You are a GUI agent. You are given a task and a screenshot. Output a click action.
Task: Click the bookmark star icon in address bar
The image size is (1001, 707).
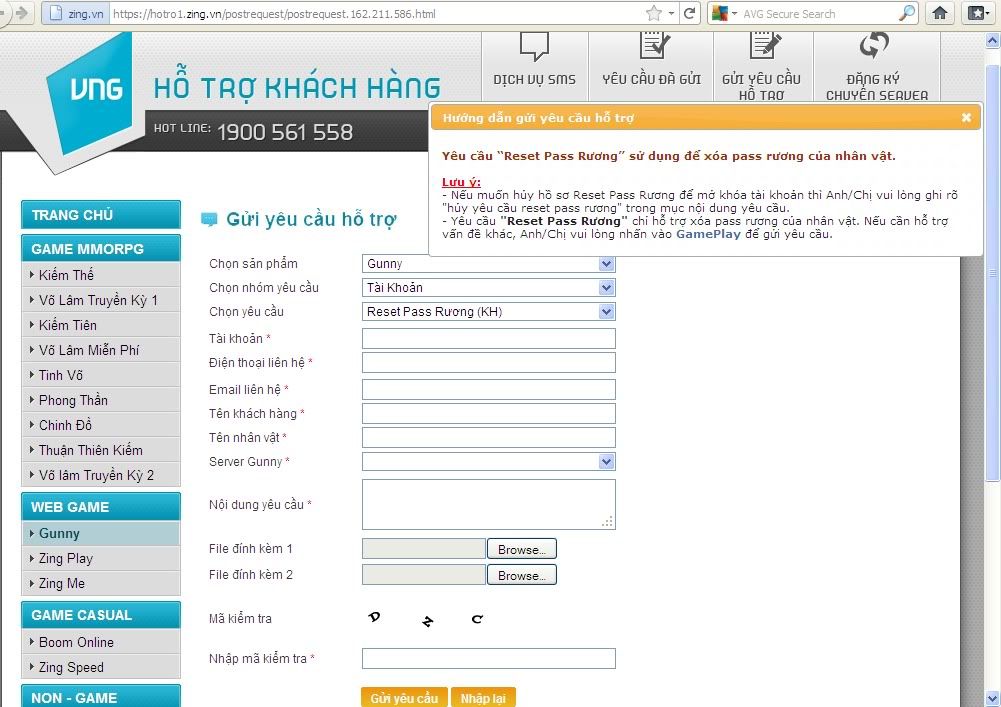click(654, 13)
